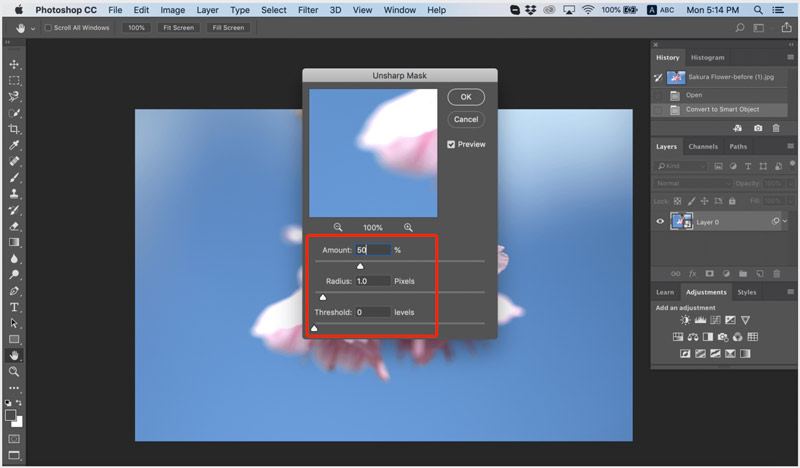Click the Fill Screen button
800x468 pixels.
click(x=228, y=28)
